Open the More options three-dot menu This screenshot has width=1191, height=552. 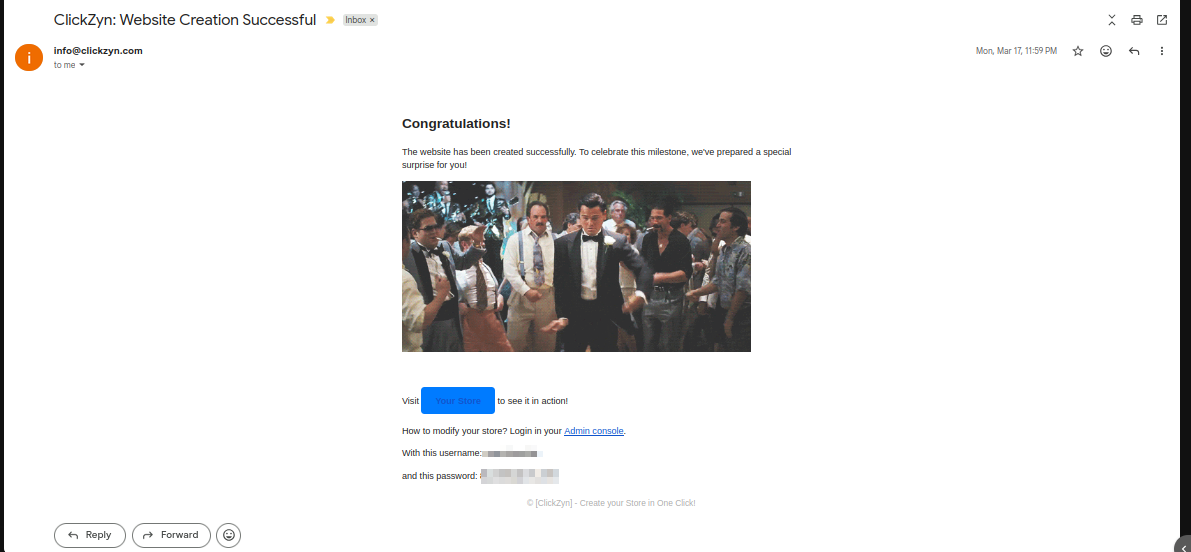[1161, 51]
